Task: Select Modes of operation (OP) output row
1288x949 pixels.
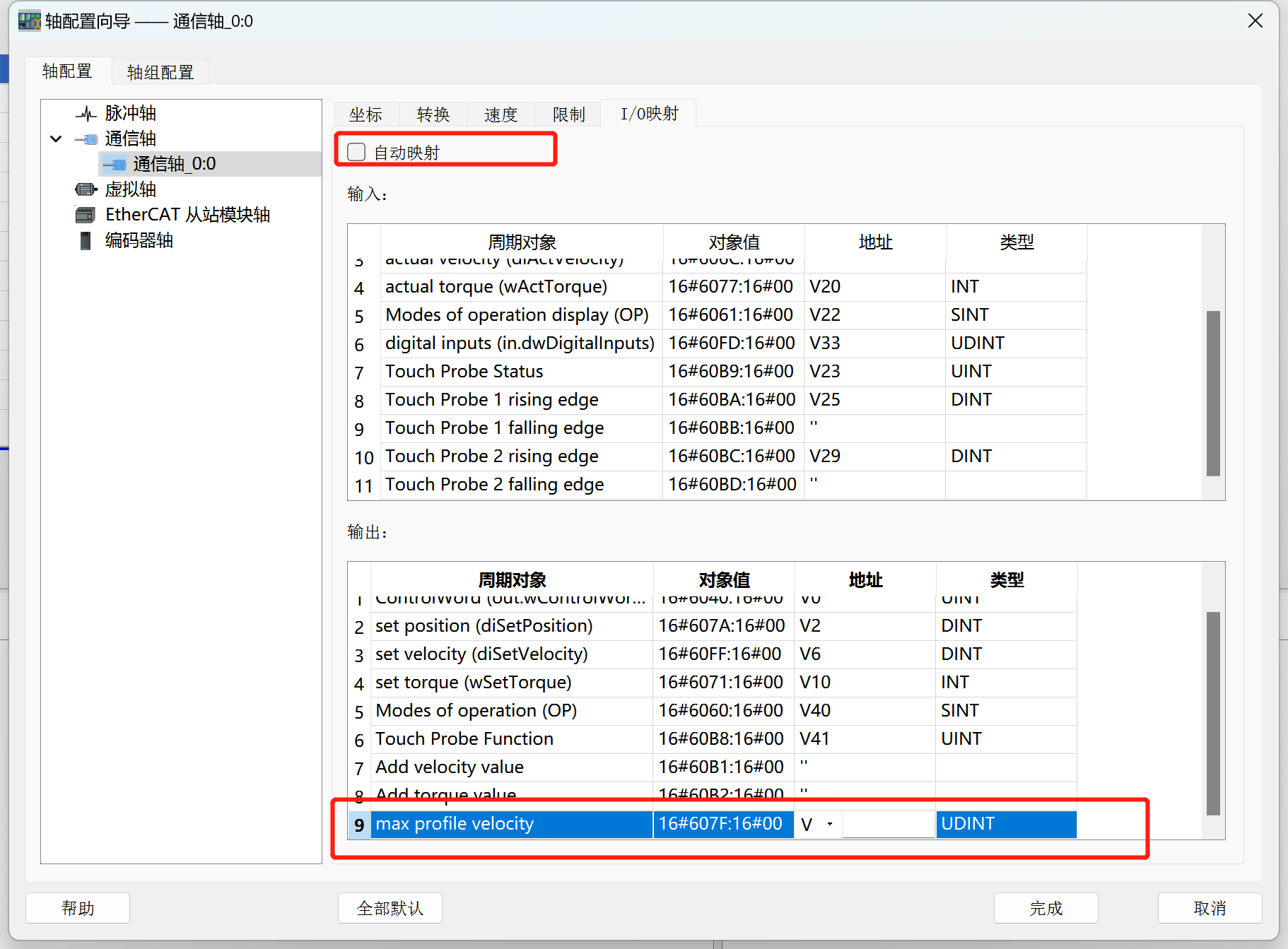Action: tap(713, 711)
